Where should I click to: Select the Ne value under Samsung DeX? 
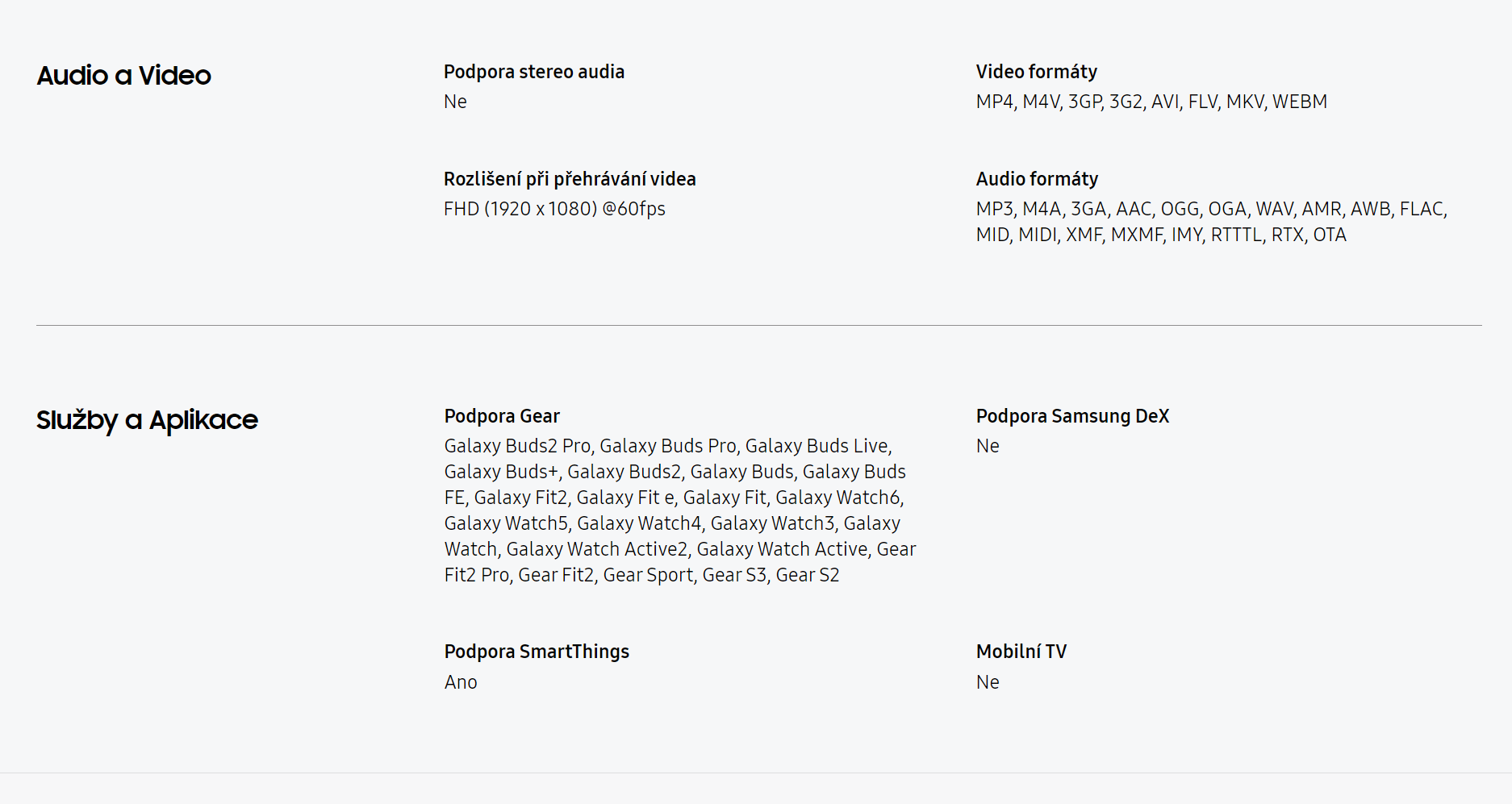point(988,446)
